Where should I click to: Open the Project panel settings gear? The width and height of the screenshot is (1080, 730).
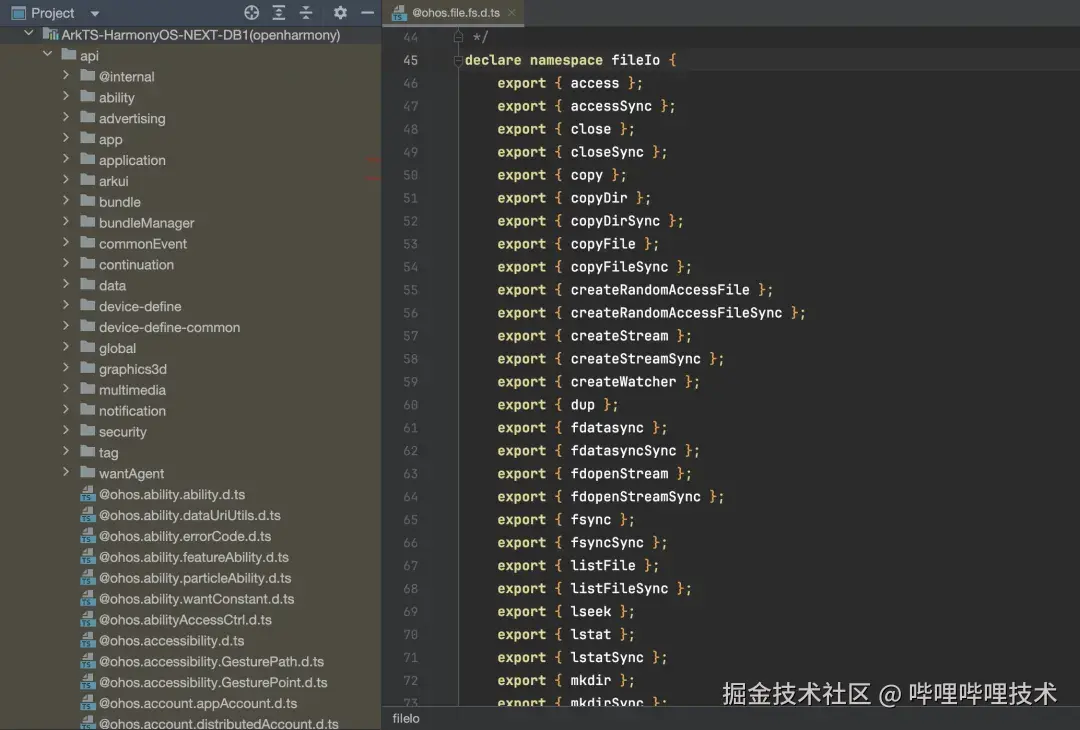coord(340,12)
